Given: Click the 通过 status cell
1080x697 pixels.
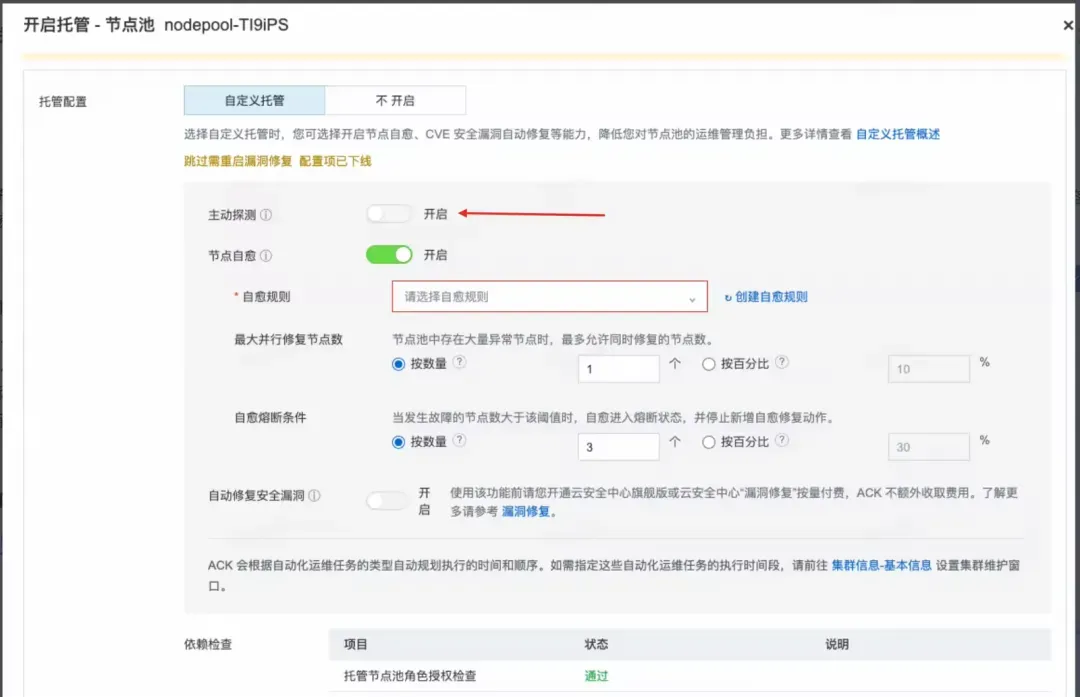Looking at the screenshot, I should click(596, 676).
